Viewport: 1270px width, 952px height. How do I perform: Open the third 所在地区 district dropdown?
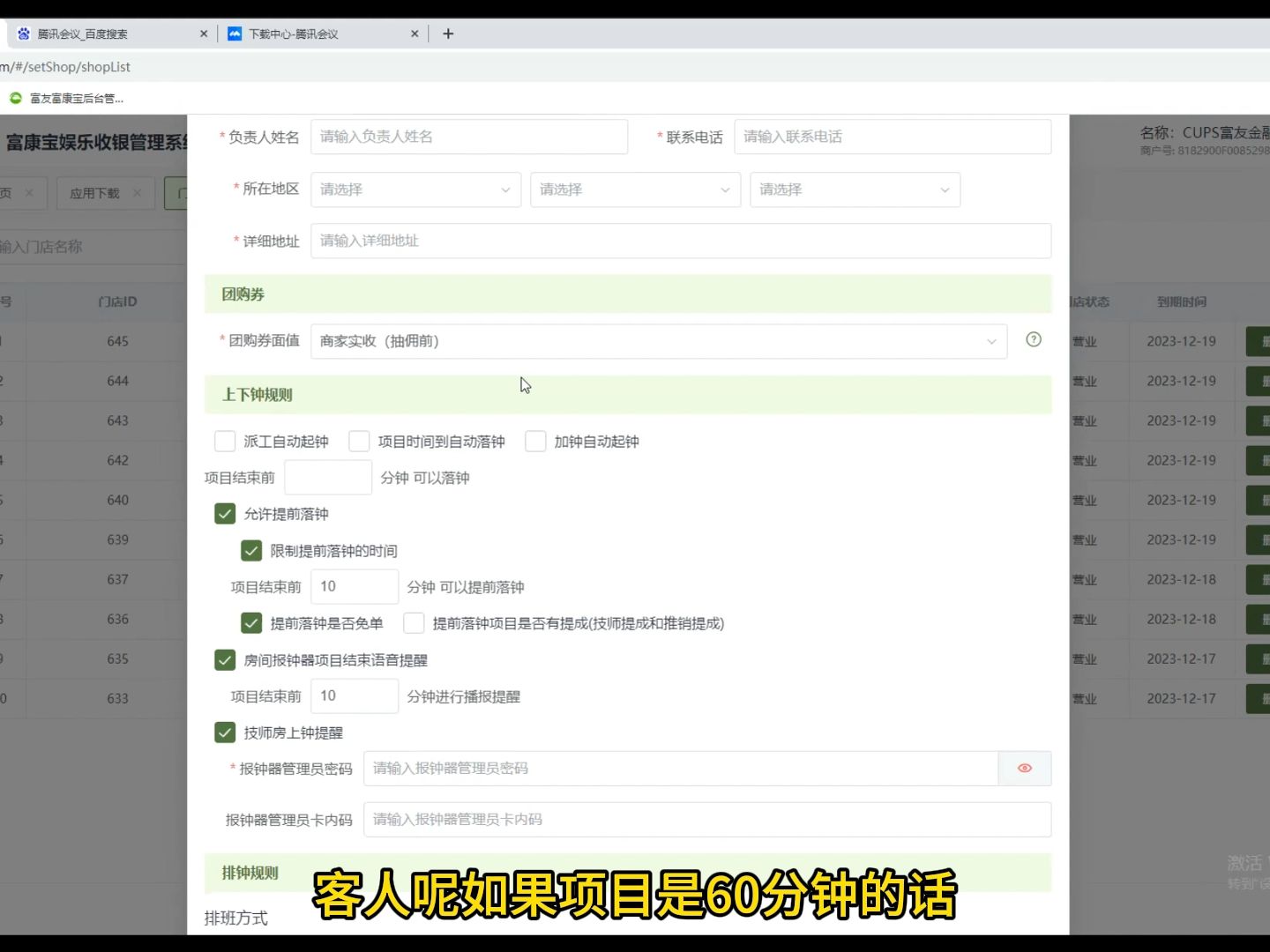(x=855, y=190)
